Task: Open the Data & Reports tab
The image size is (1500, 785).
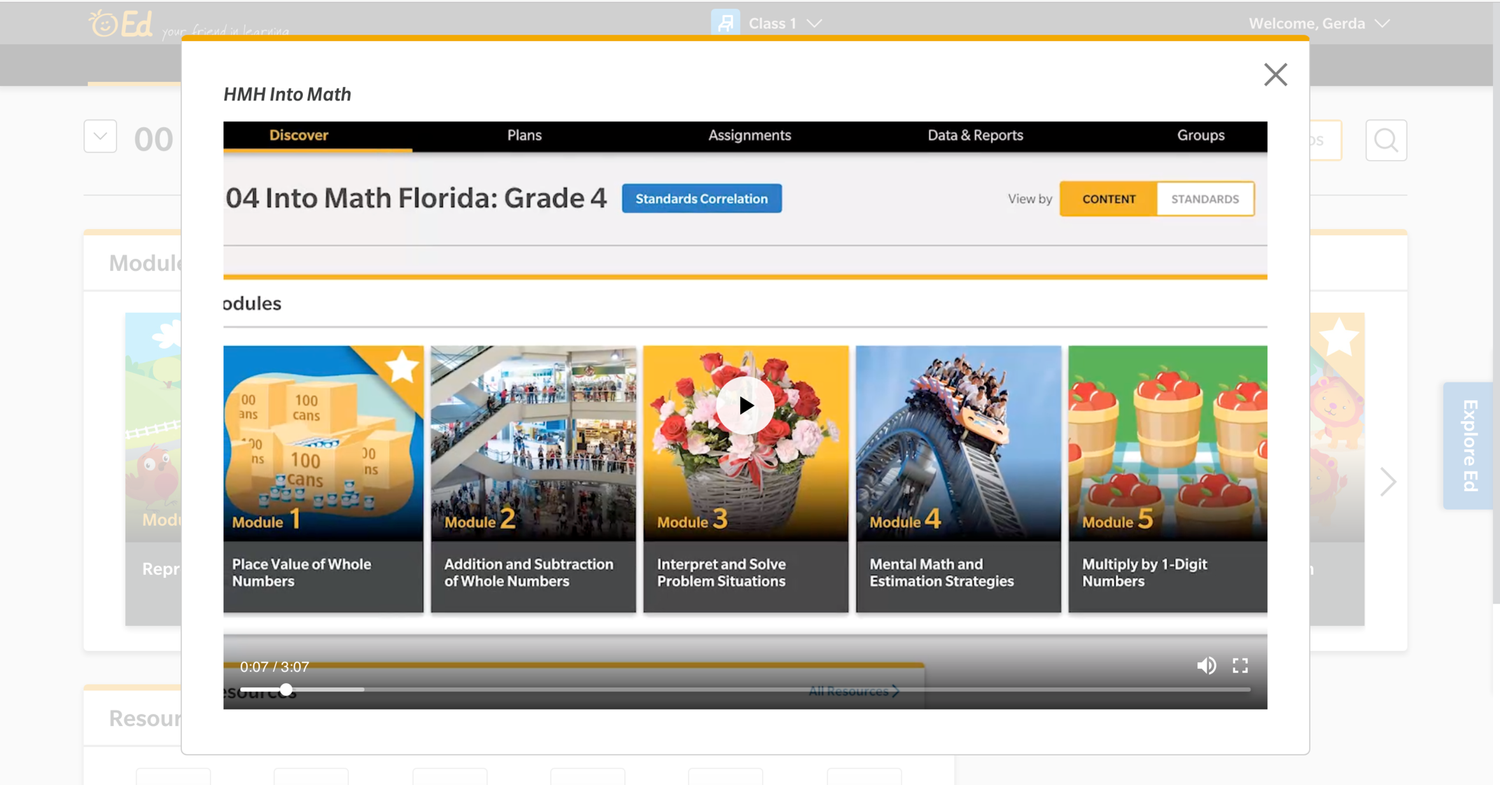Action: coord(975,136)
